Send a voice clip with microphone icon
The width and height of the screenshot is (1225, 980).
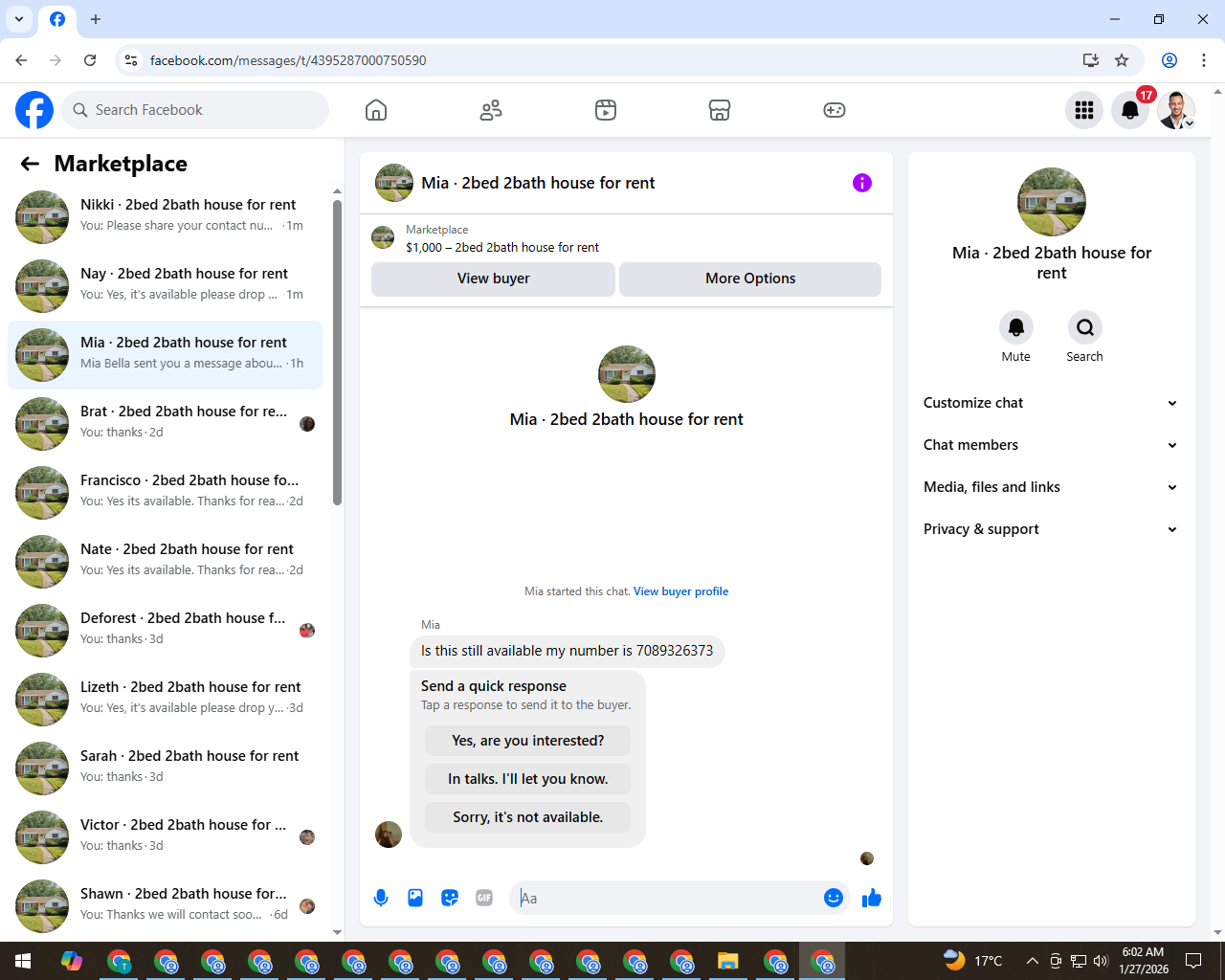(x=381, y=898)
